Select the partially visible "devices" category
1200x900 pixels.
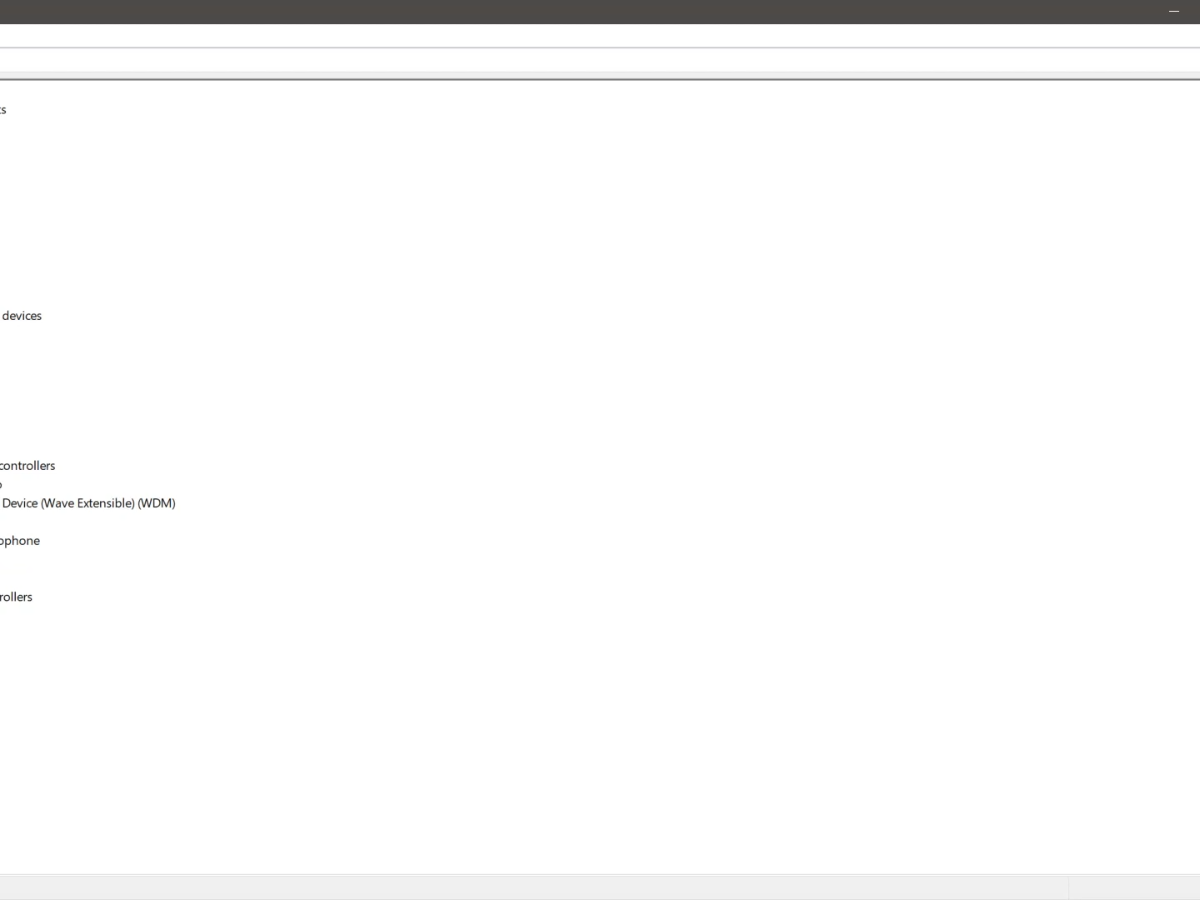tap(21, 316)
